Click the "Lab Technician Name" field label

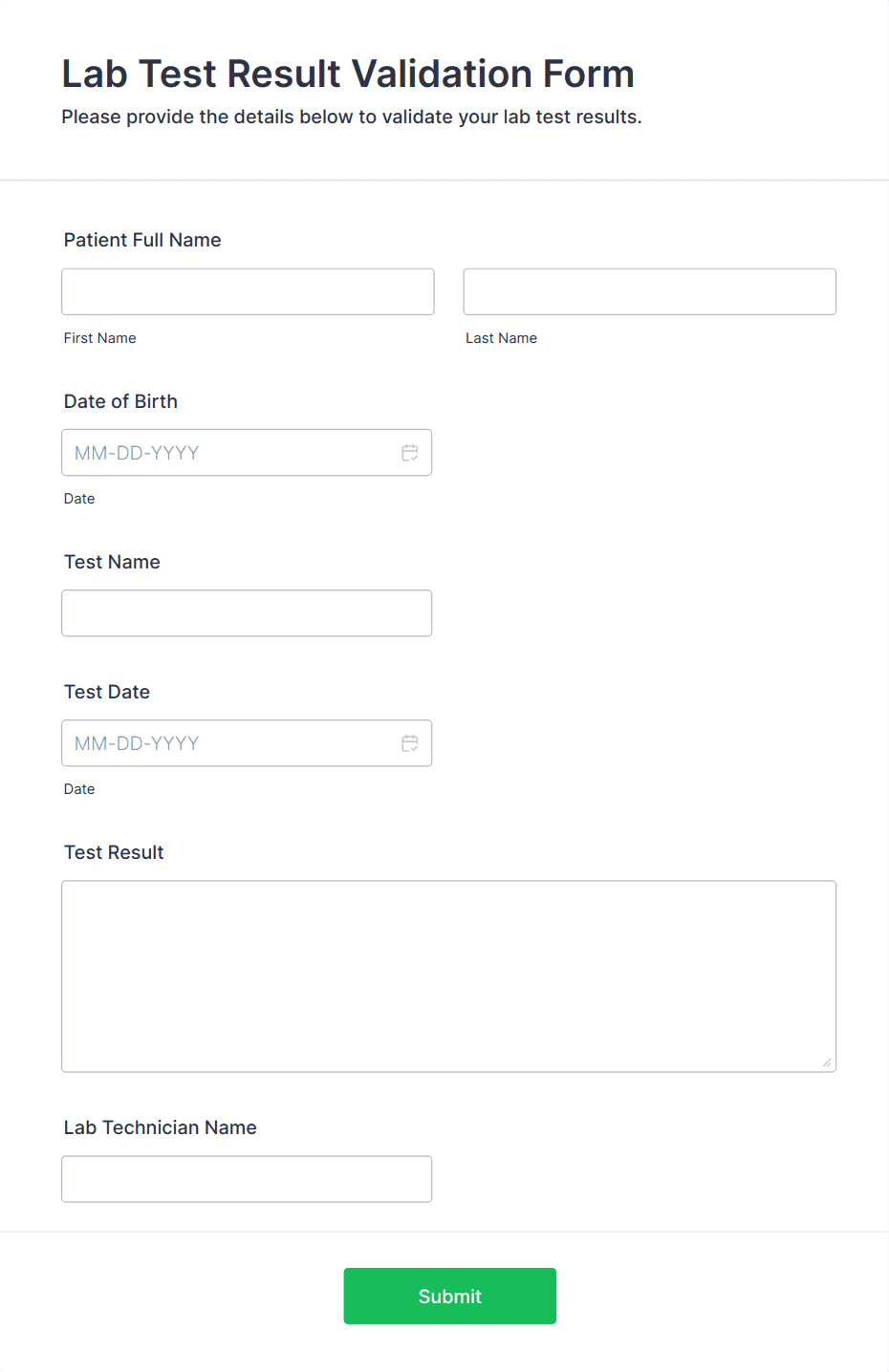(161, 1127)
